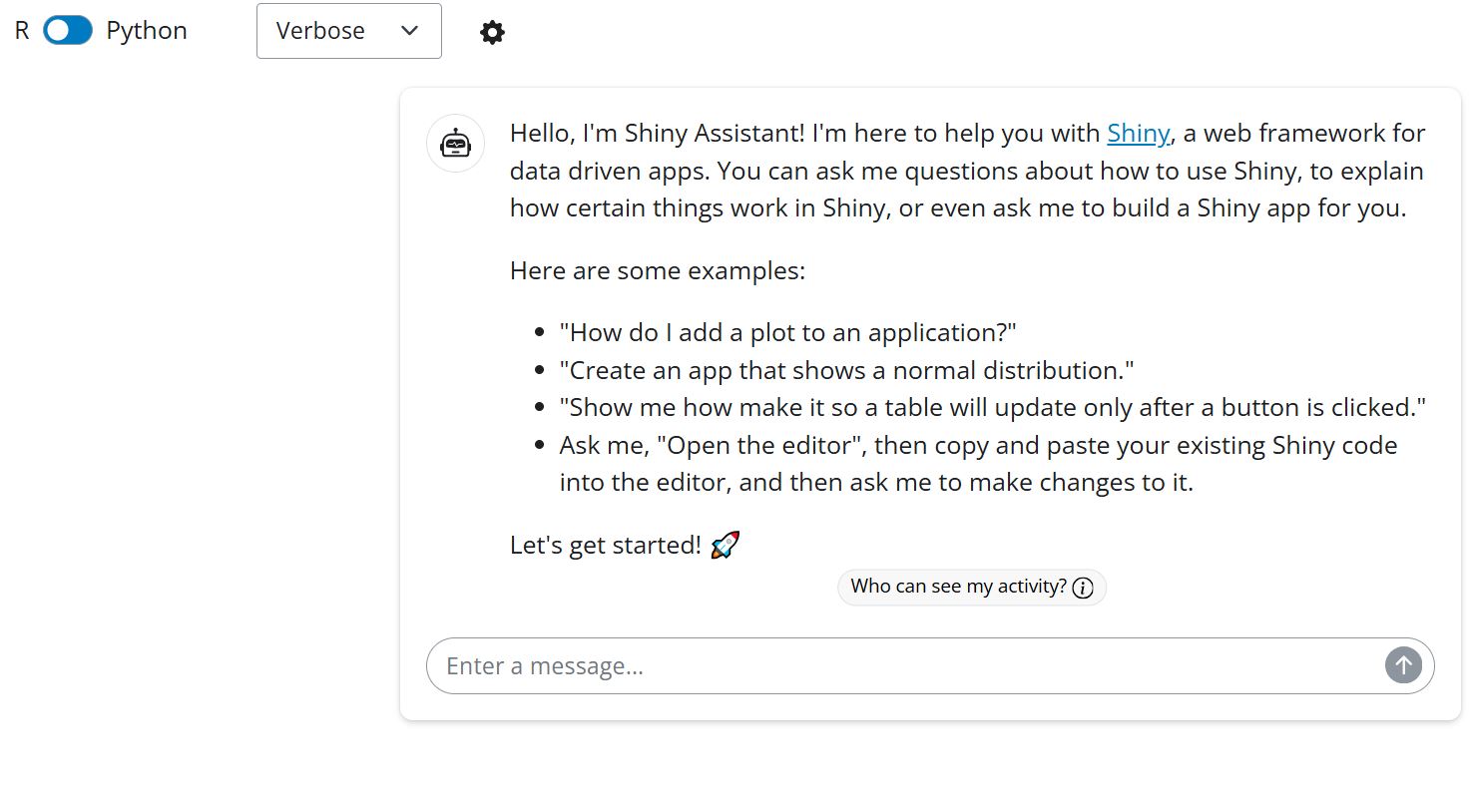Click the "How do I add a plot" example
The width and height of the screenshot is (1469, 812).
[787, 332]
